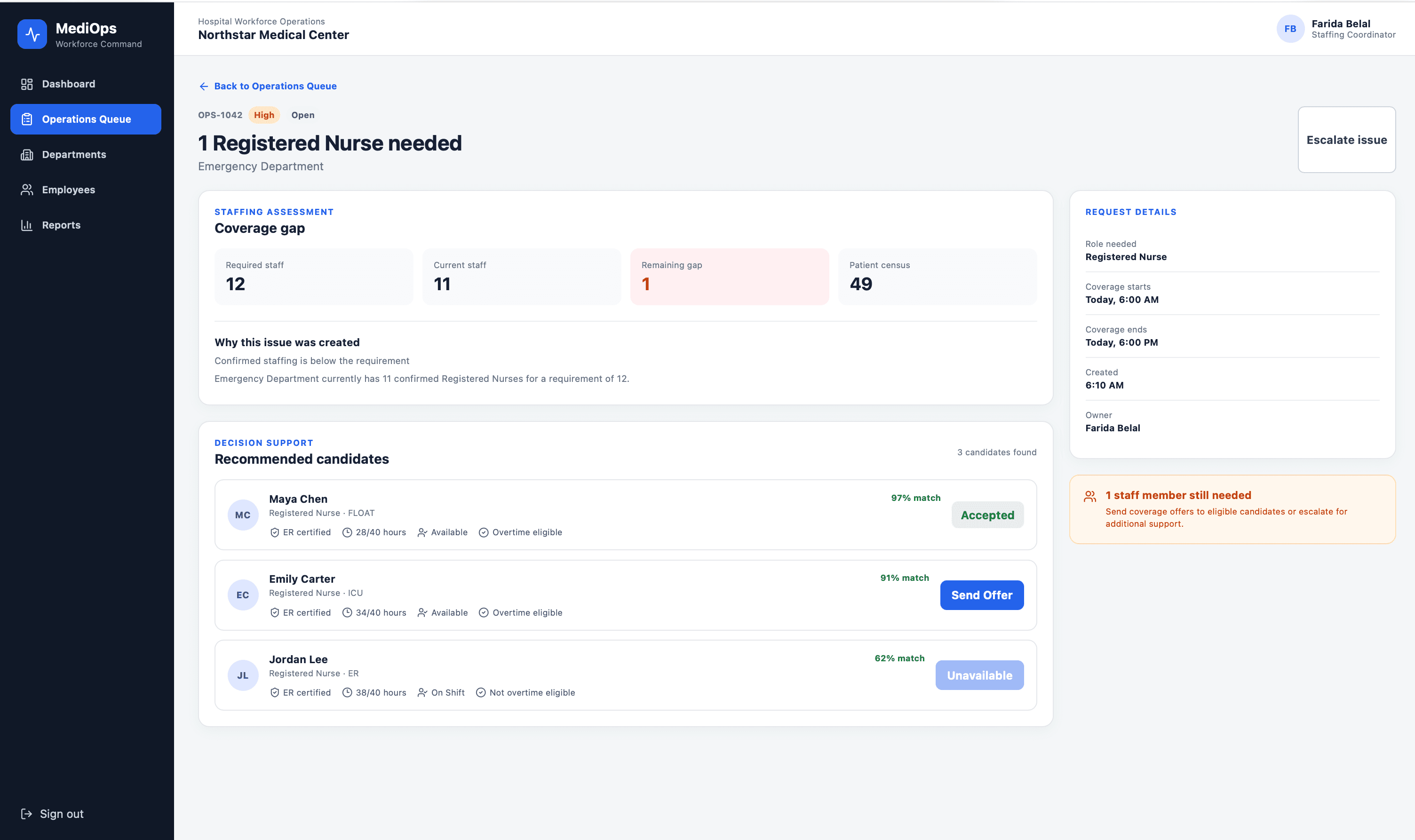Open Dashboard via its grid icon
1415x840 pixels.
[x=27, y=84]
